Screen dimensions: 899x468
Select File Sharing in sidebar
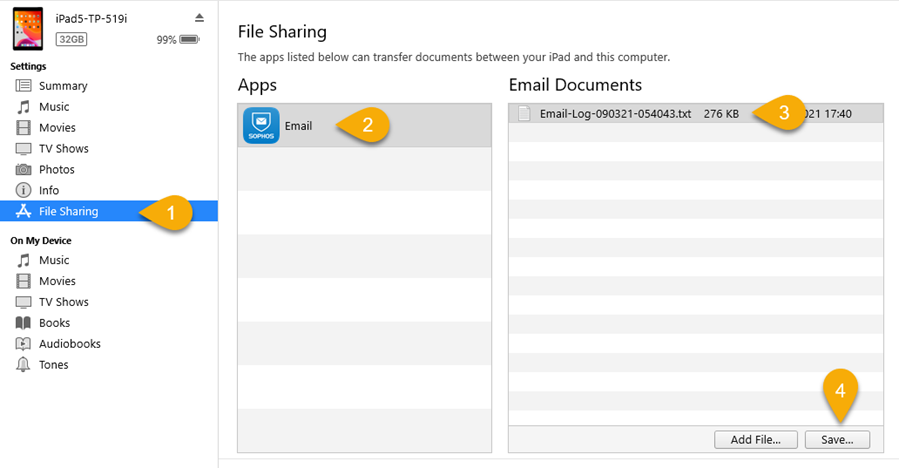[x=68, y=211]
